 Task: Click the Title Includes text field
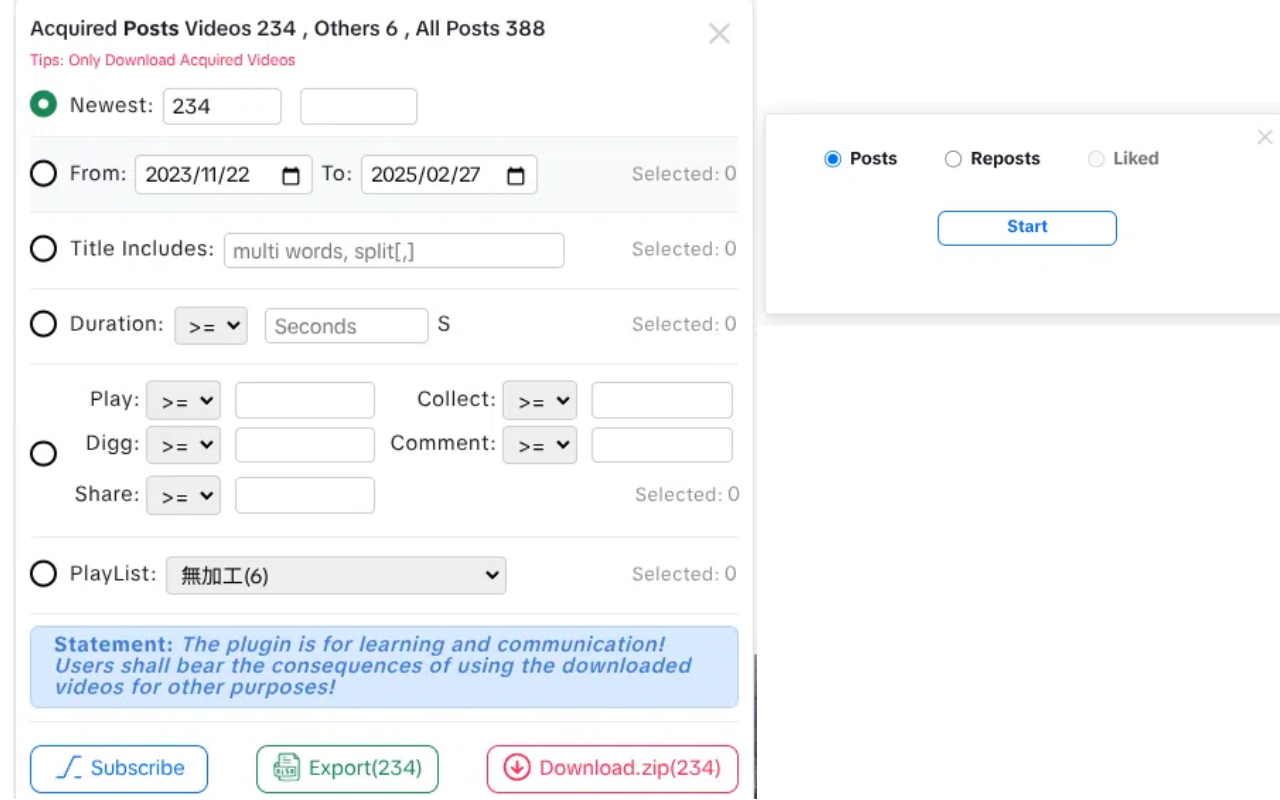coord(394,251)
